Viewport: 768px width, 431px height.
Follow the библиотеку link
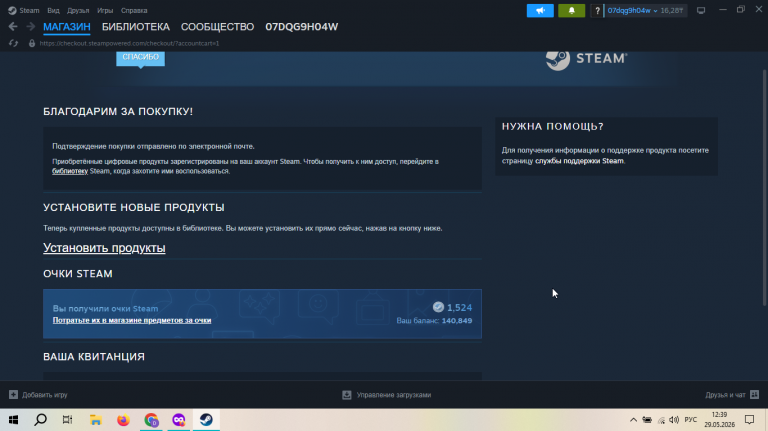tap(70, 171)
